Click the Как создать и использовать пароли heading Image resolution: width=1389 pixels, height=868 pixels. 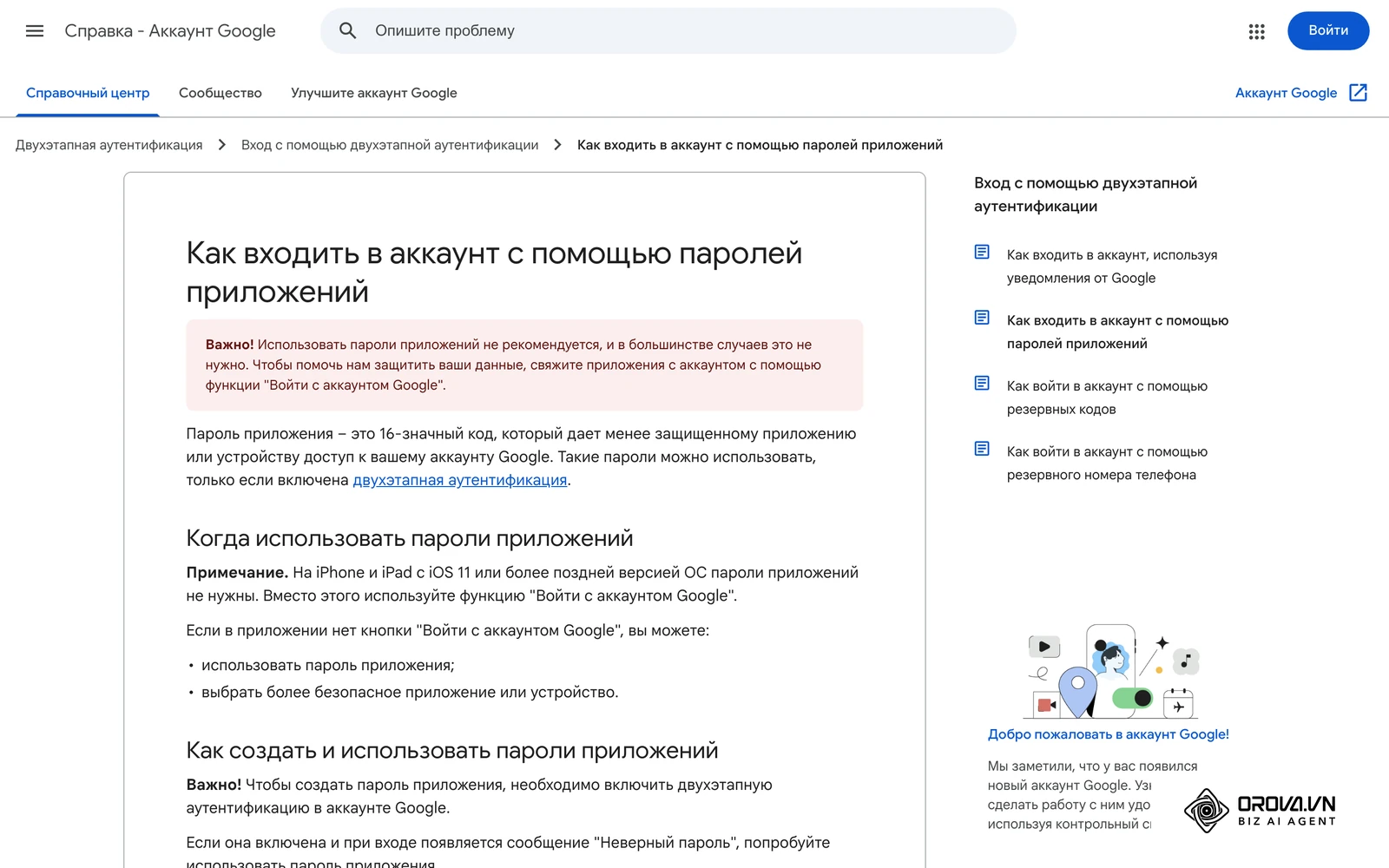(452, 750)
